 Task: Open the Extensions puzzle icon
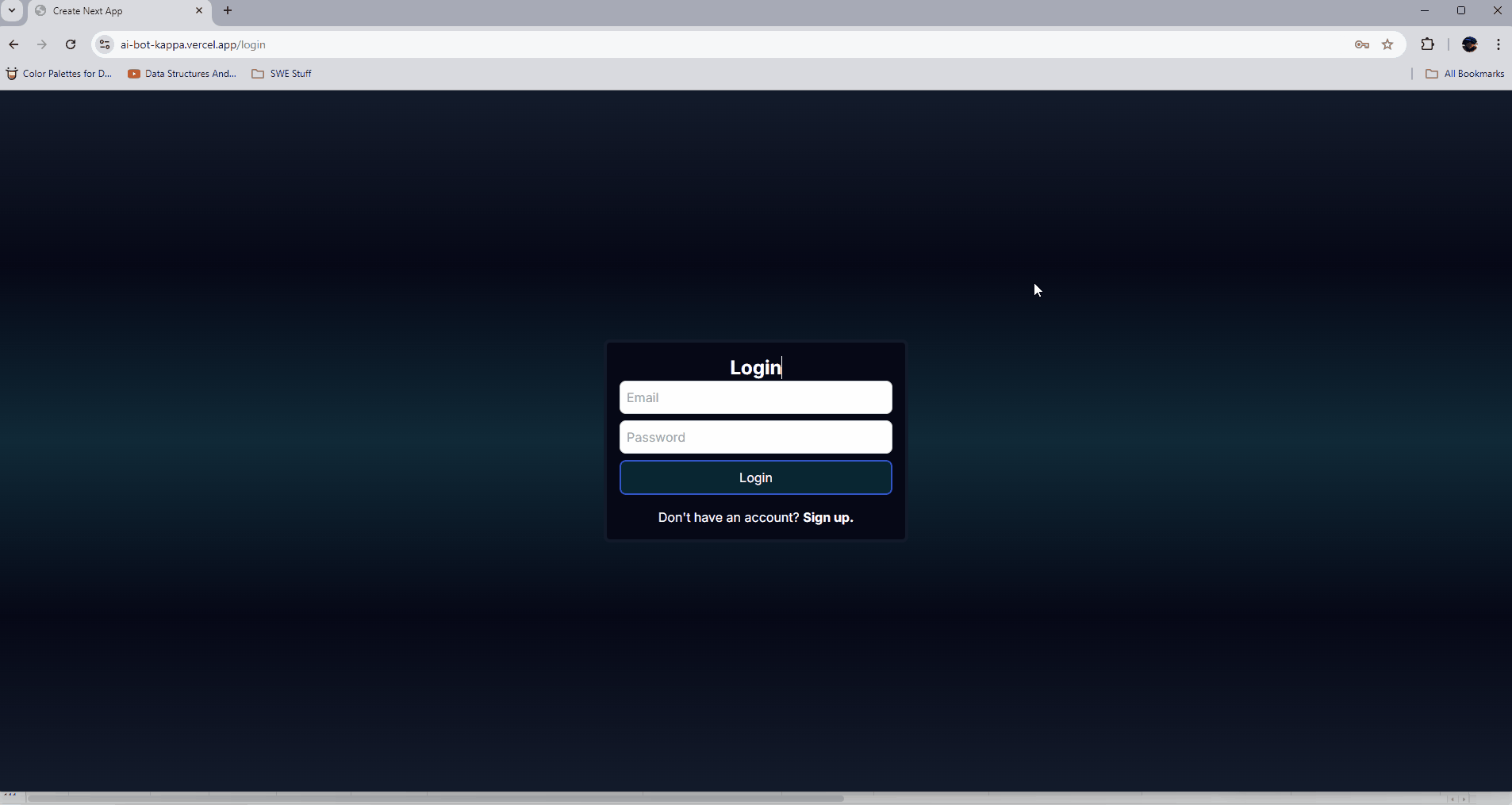tap(1428, 44)
